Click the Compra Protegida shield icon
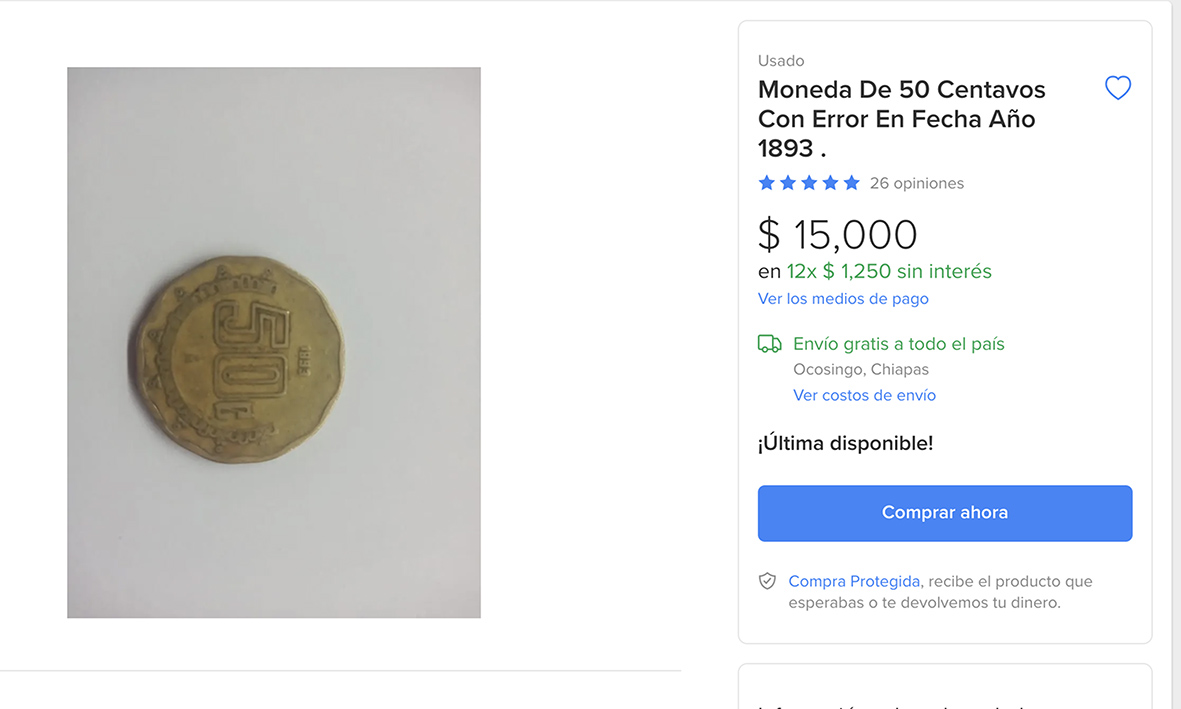 click(767, 581)
